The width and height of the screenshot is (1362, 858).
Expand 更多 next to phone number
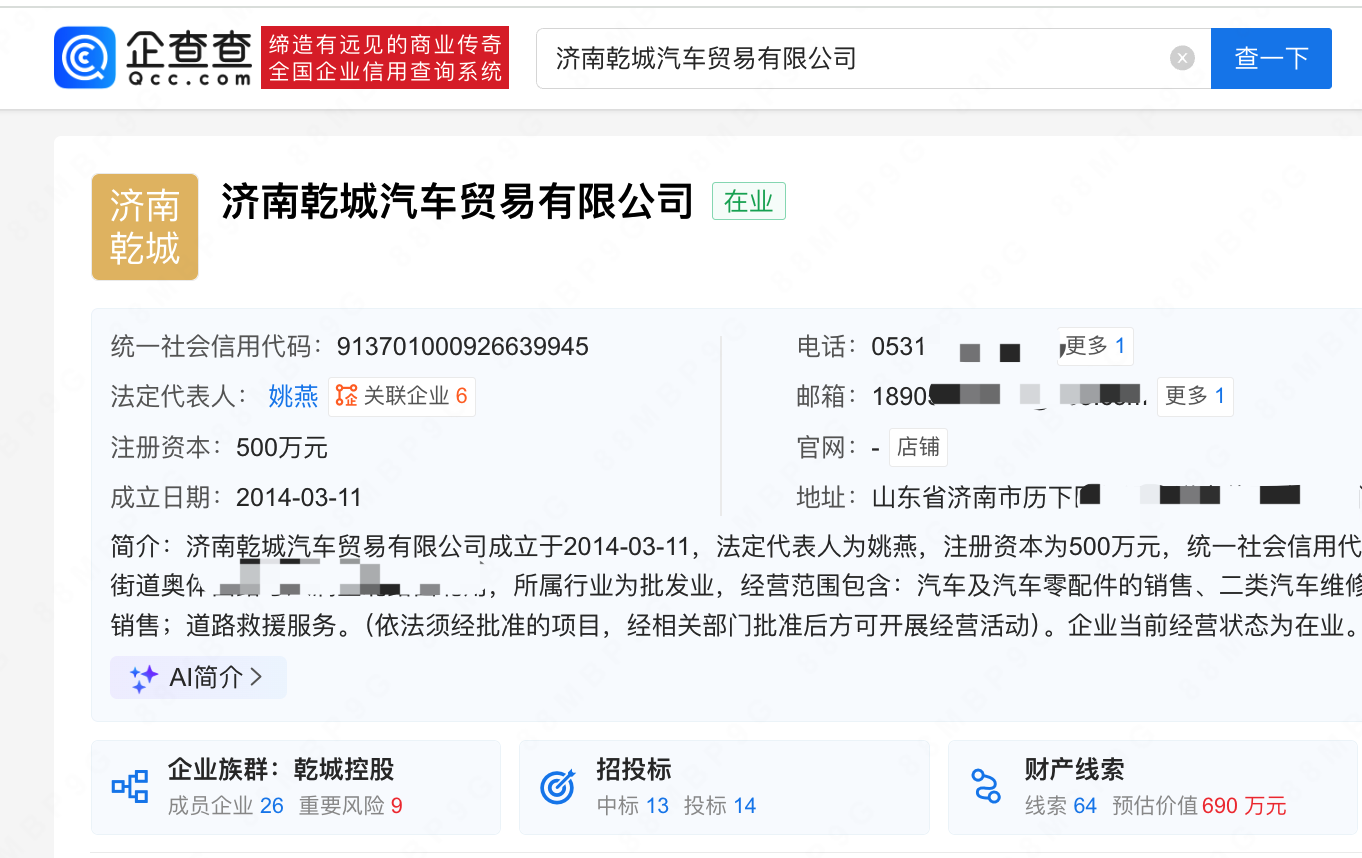tap(1096, 346)
